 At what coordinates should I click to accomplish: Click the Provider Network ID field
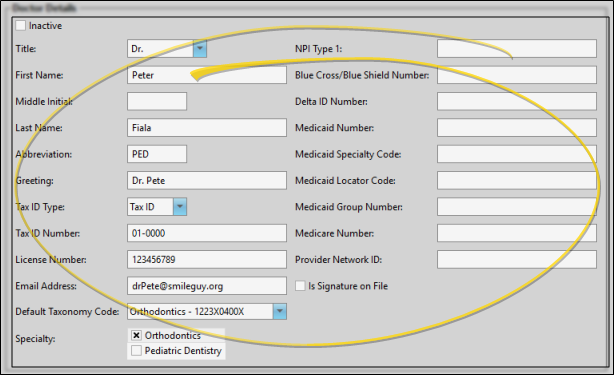(x=517, y=260)
